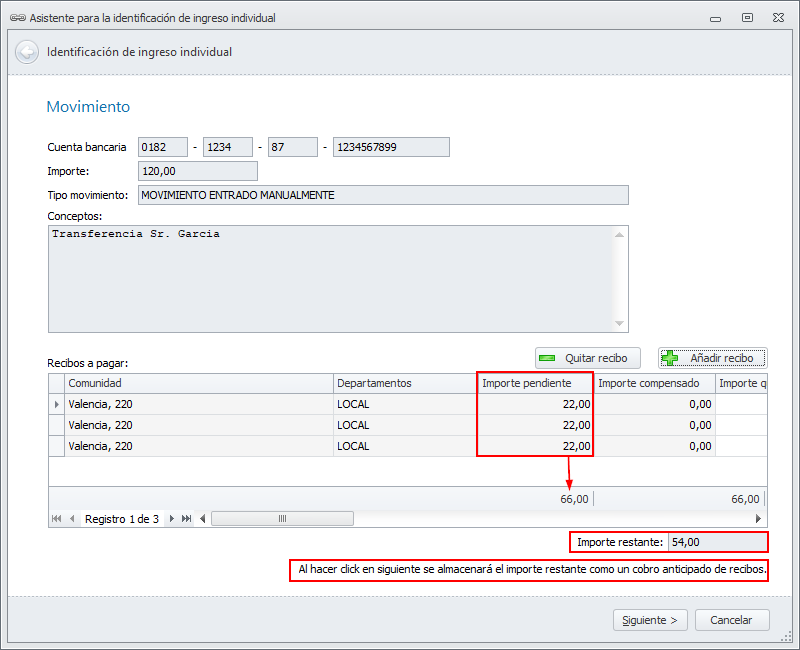Click the right arrow of horizontal scrollbar
Screen dimensions: 800x650
758,519
